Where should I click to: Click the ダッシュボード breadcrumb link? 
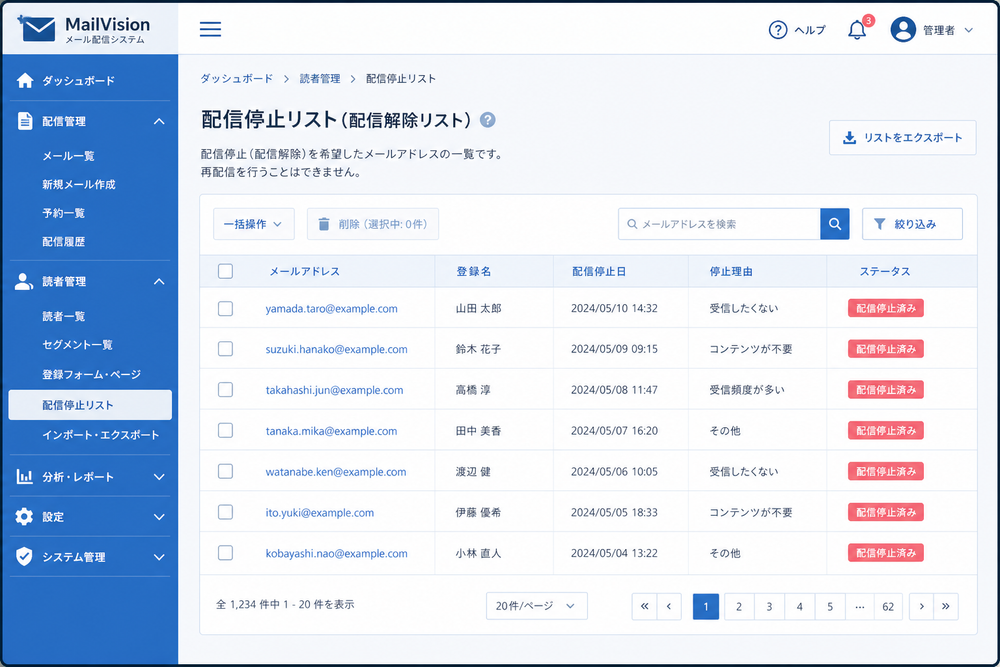click(x=237, y=78)
